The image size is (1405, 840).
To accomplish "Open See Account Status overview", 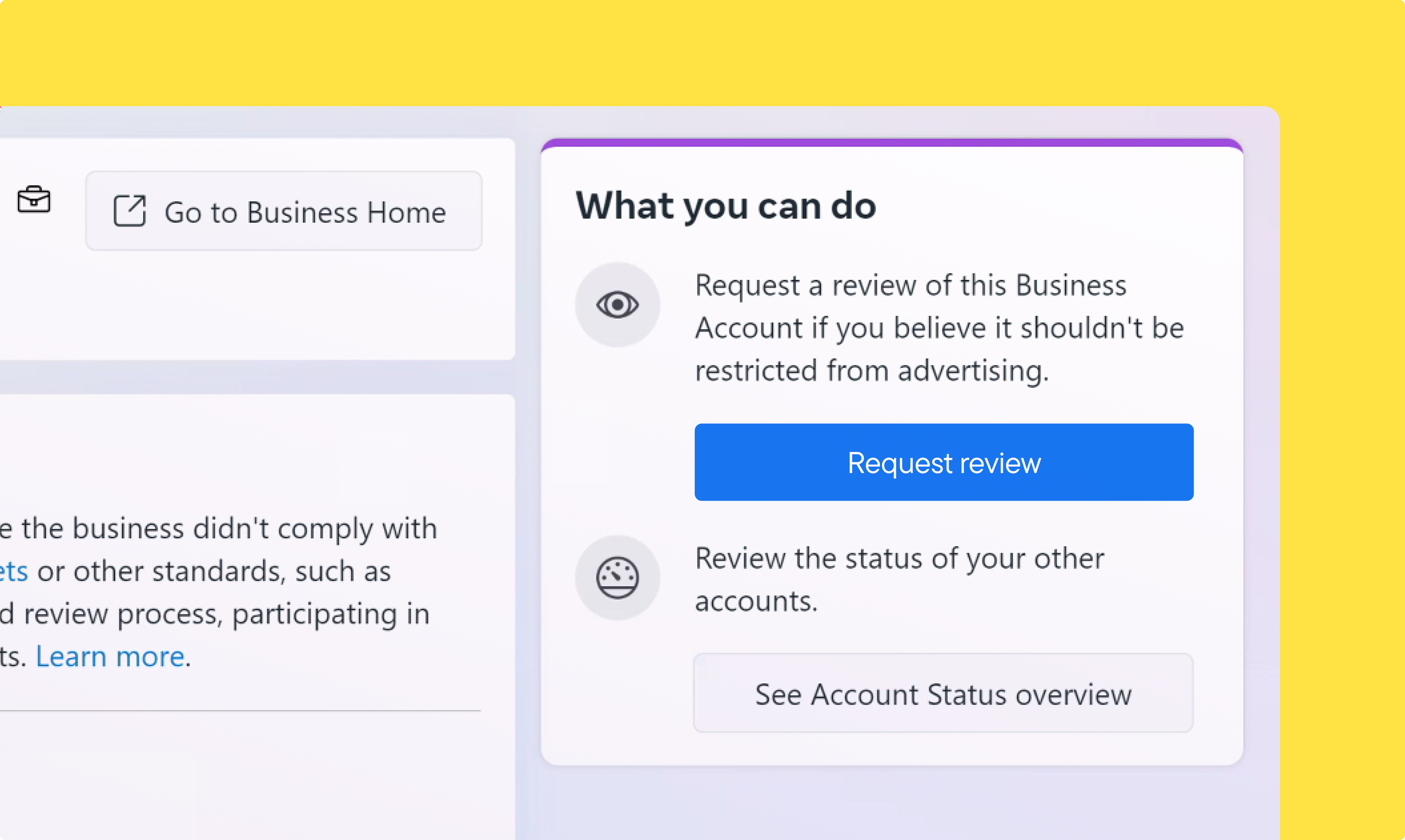I will coord(944,693).
